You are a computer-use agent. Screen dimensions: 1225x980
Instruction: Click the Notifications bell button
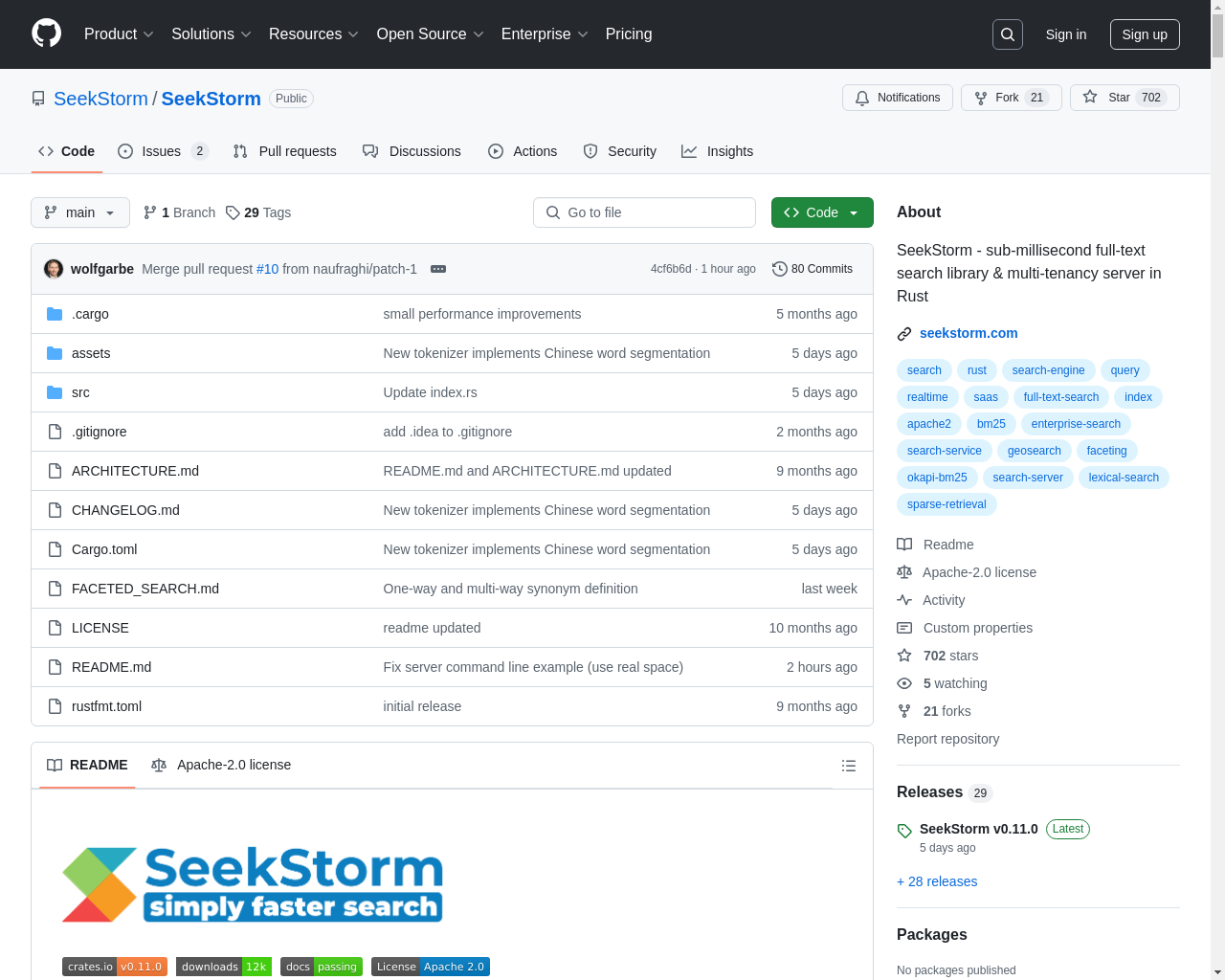pos(898,98)
